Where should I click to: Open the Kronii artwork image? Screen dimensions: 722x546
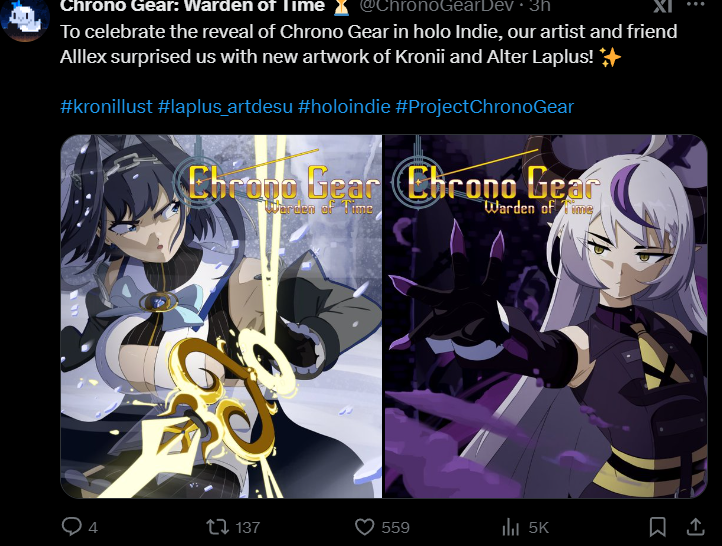(x=221, y=316)
